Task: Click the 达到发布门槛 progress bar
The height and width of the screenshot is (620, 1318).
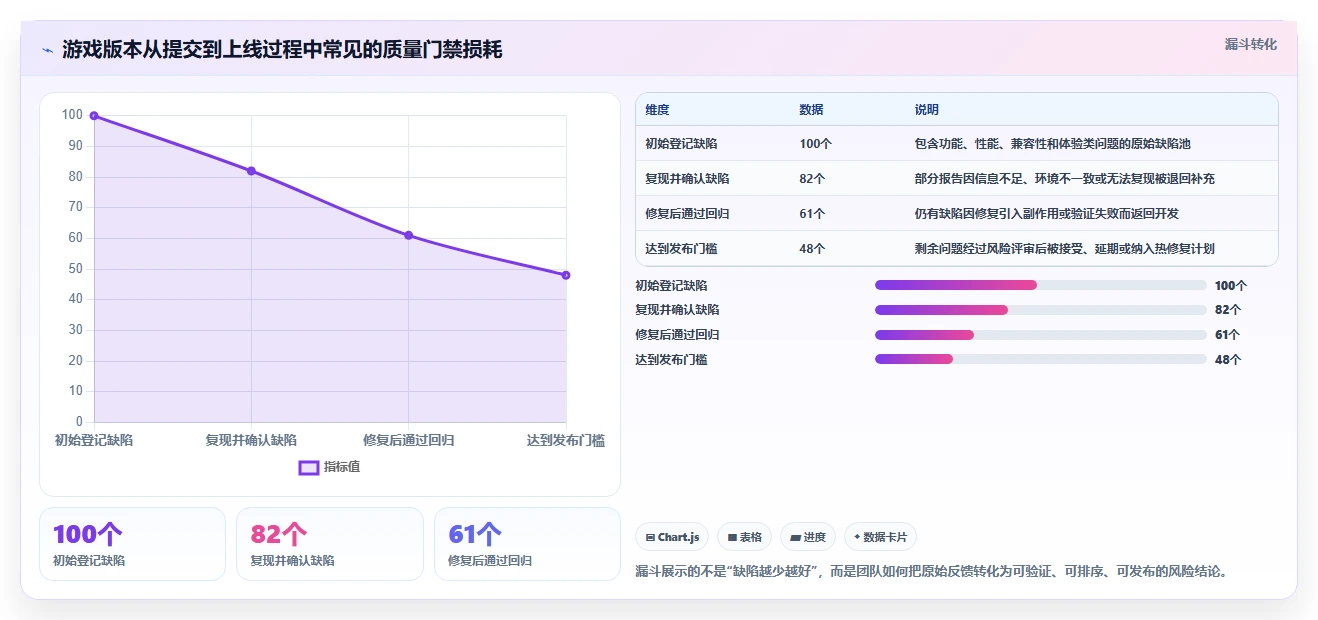Action: [1041, 359]
